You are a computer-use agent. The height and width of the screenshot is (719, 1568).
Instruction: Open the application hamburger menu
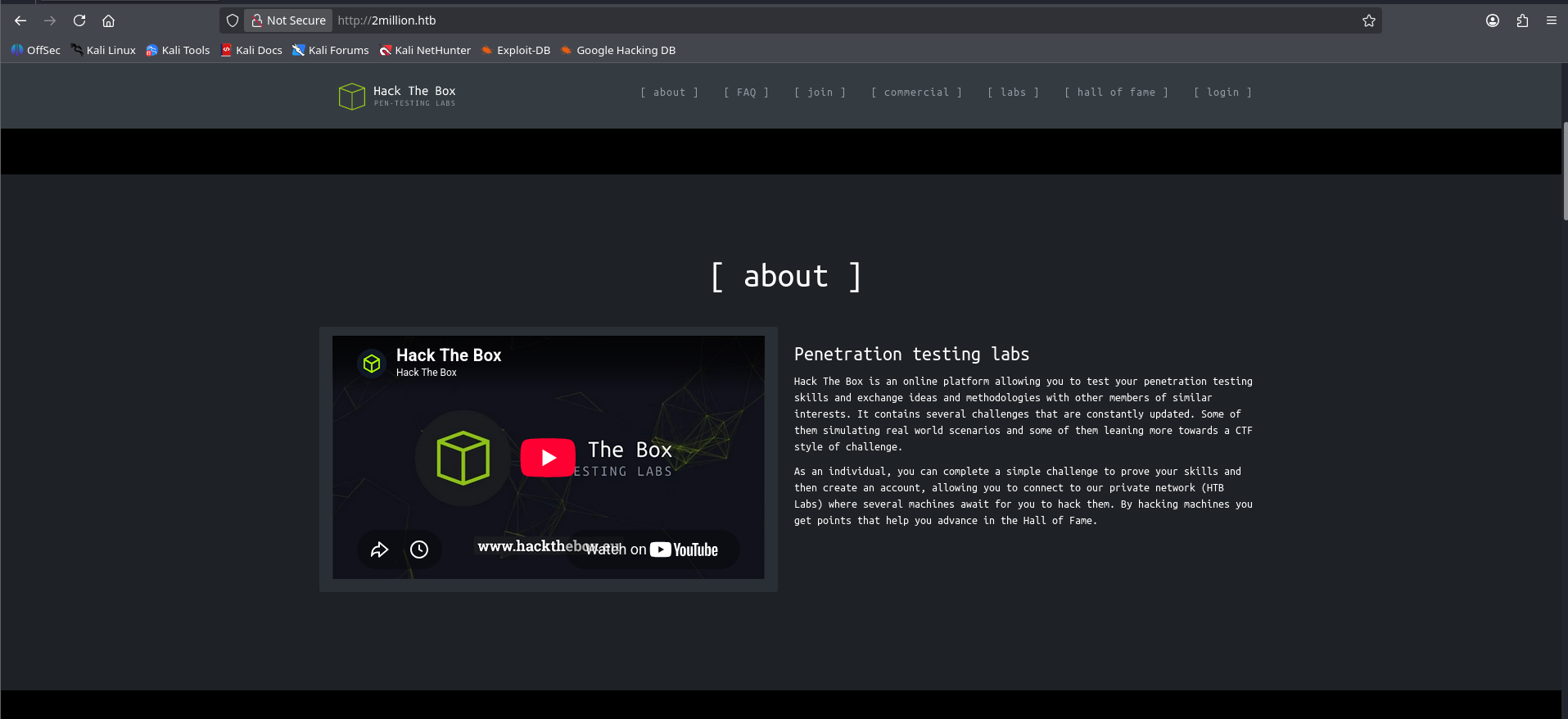click(1552, 20)
